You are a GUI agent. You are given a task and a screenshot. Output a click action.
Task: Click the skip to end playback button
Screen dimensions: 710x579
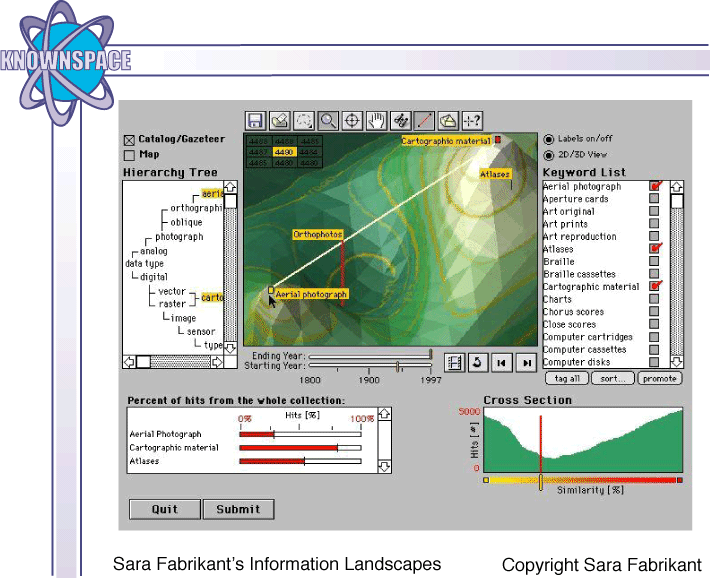pyautogui.click(x=527, y=363)
